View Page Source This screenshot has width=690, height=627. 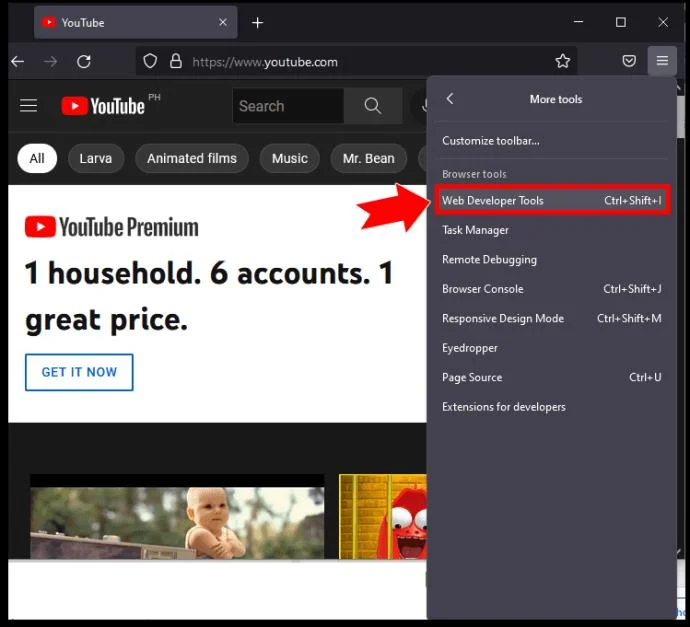click(551, 377)
